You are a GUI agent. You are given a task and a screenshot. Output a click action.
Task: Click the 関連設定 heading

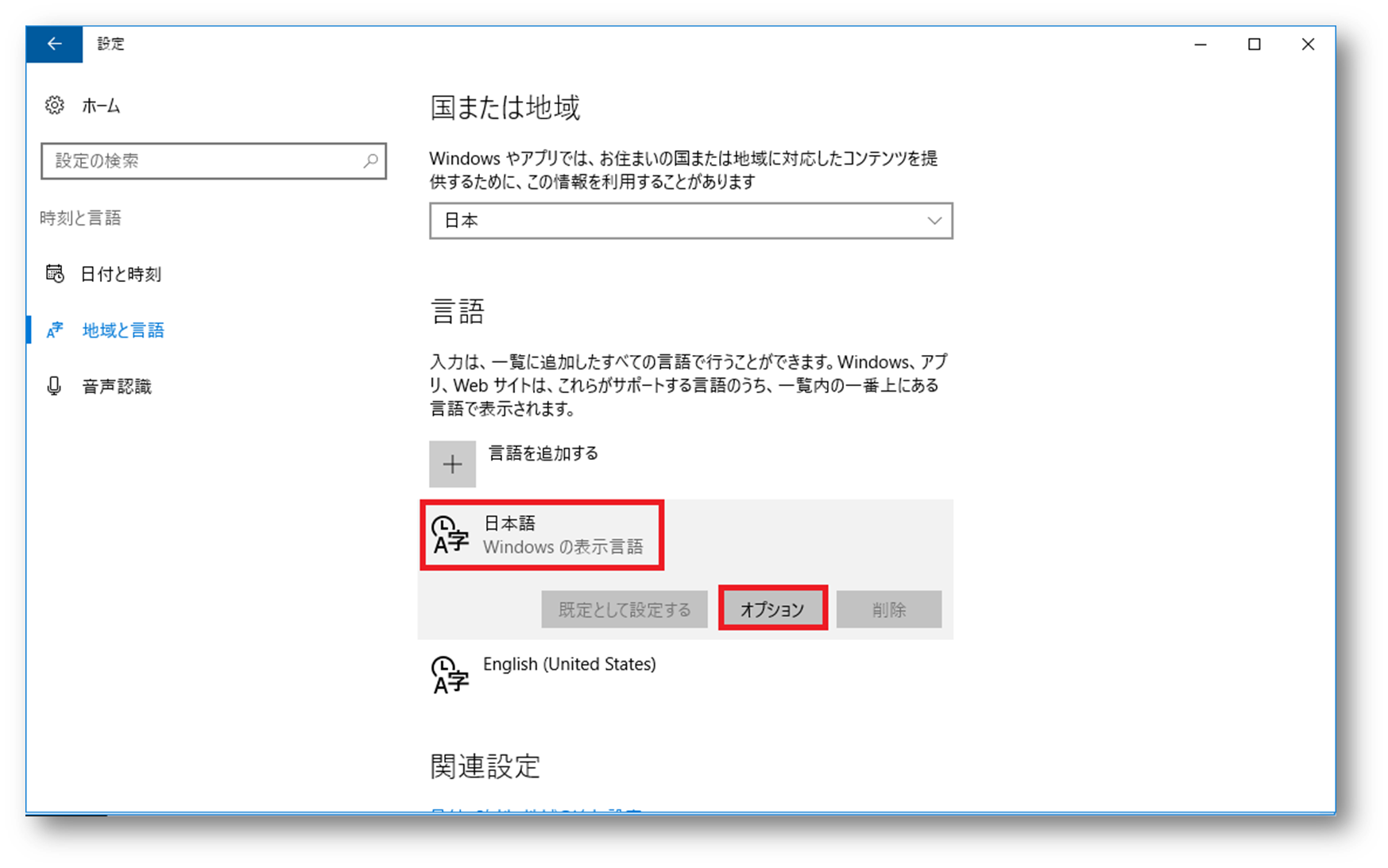pyautogui.click(x=485, y=766)
